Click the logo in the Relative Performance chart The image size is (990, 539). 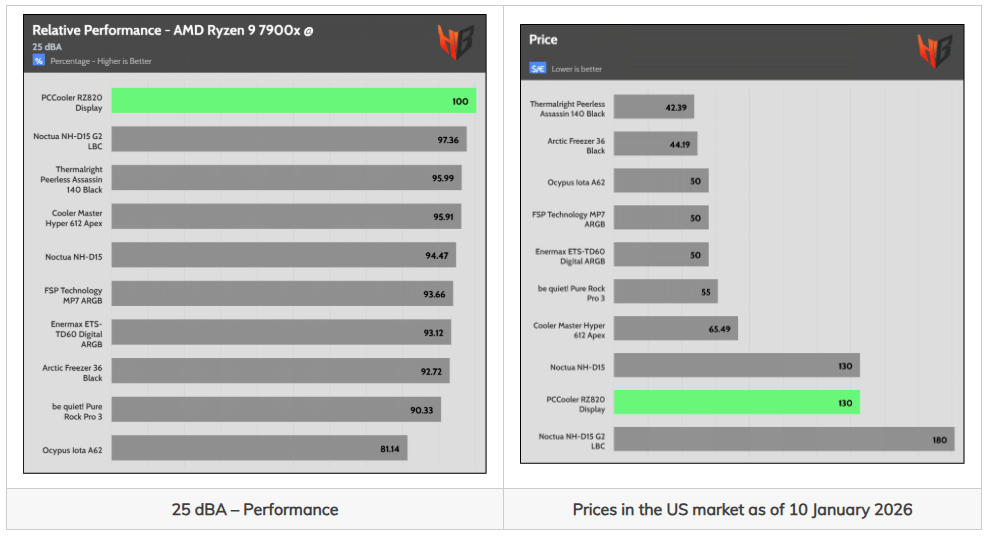click(x=455, y=42)
